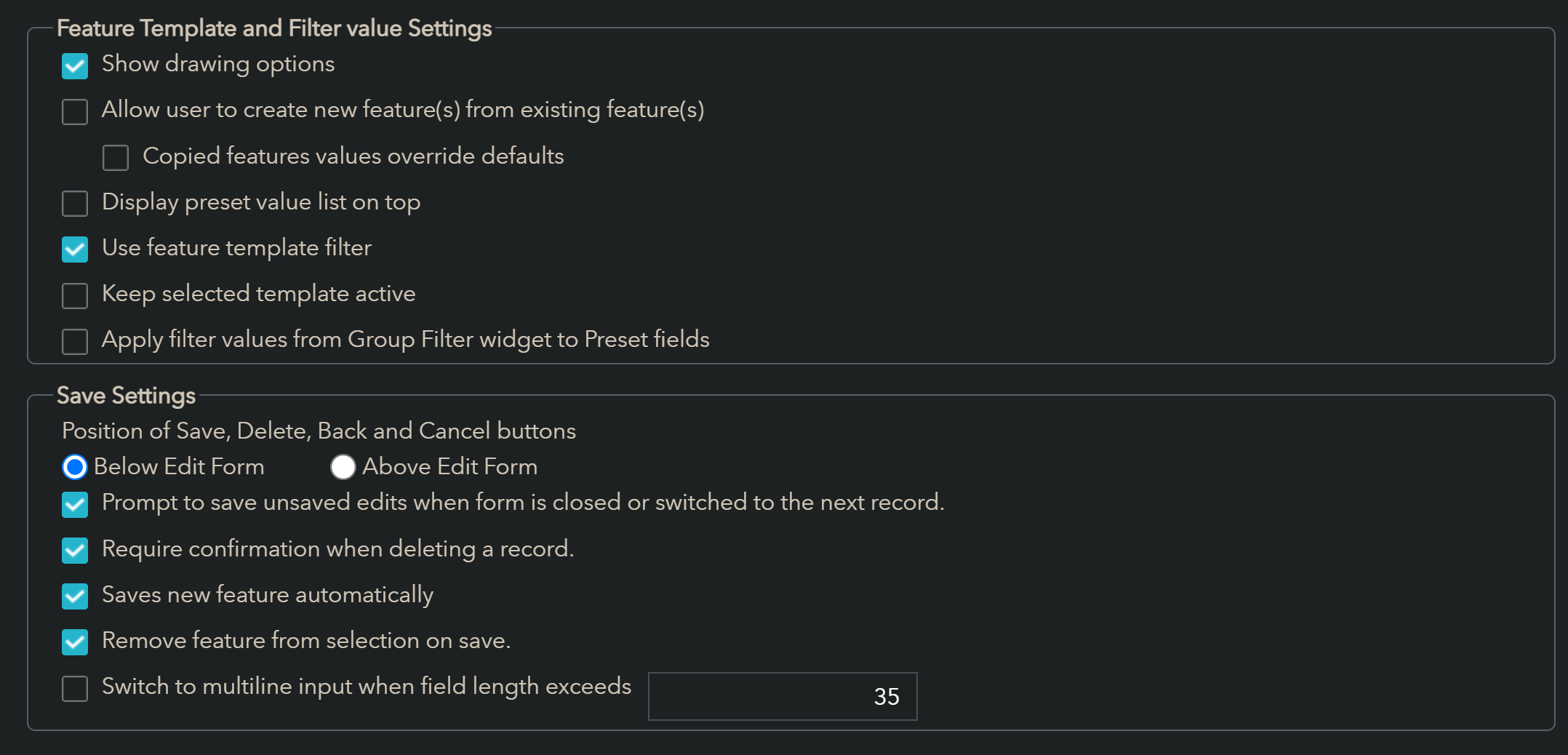Disable Require confirmation when deleting a record
1568x755 pixels.
(75, 551)
